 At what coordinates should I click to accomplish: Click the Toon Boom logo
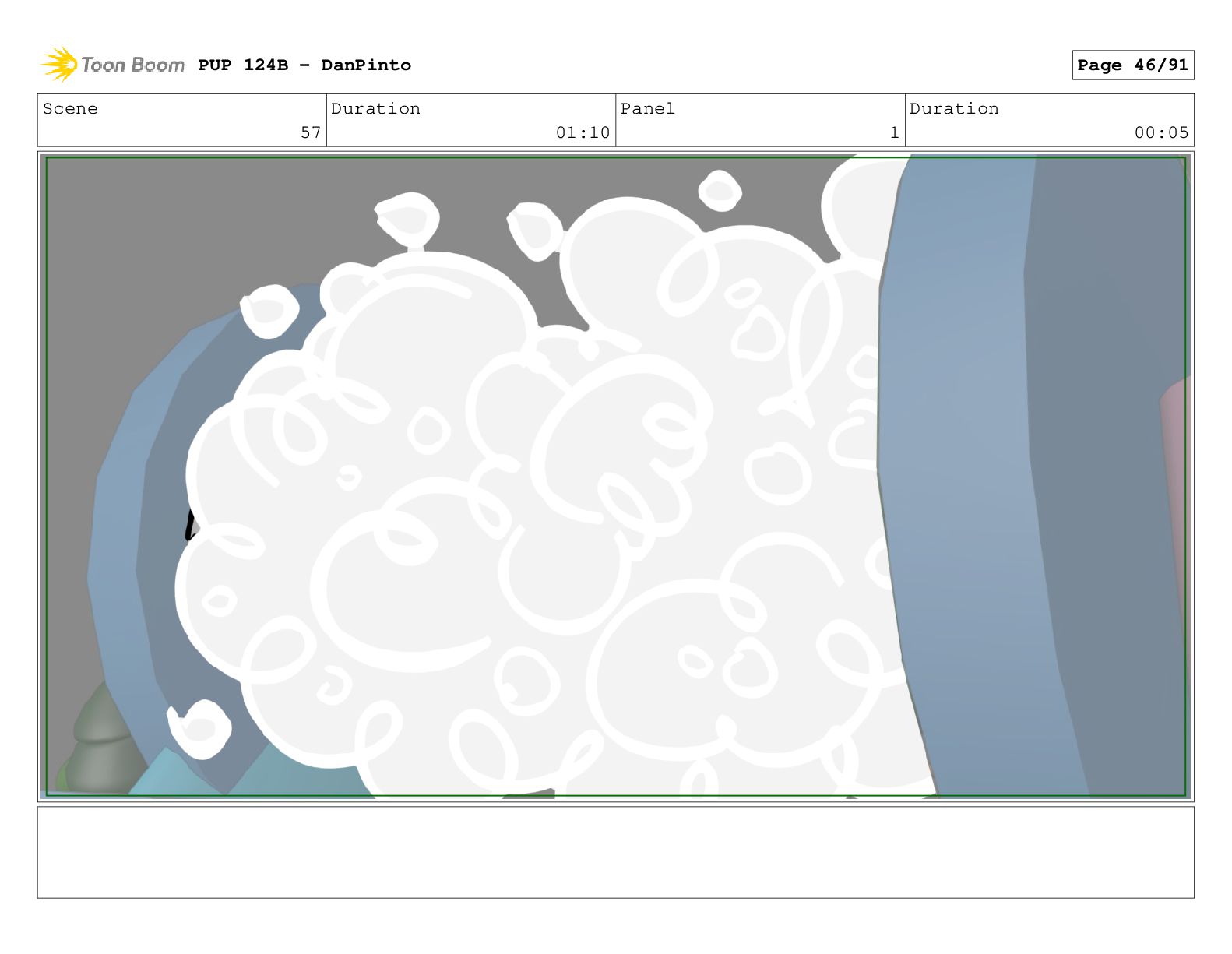coord(113,64)
